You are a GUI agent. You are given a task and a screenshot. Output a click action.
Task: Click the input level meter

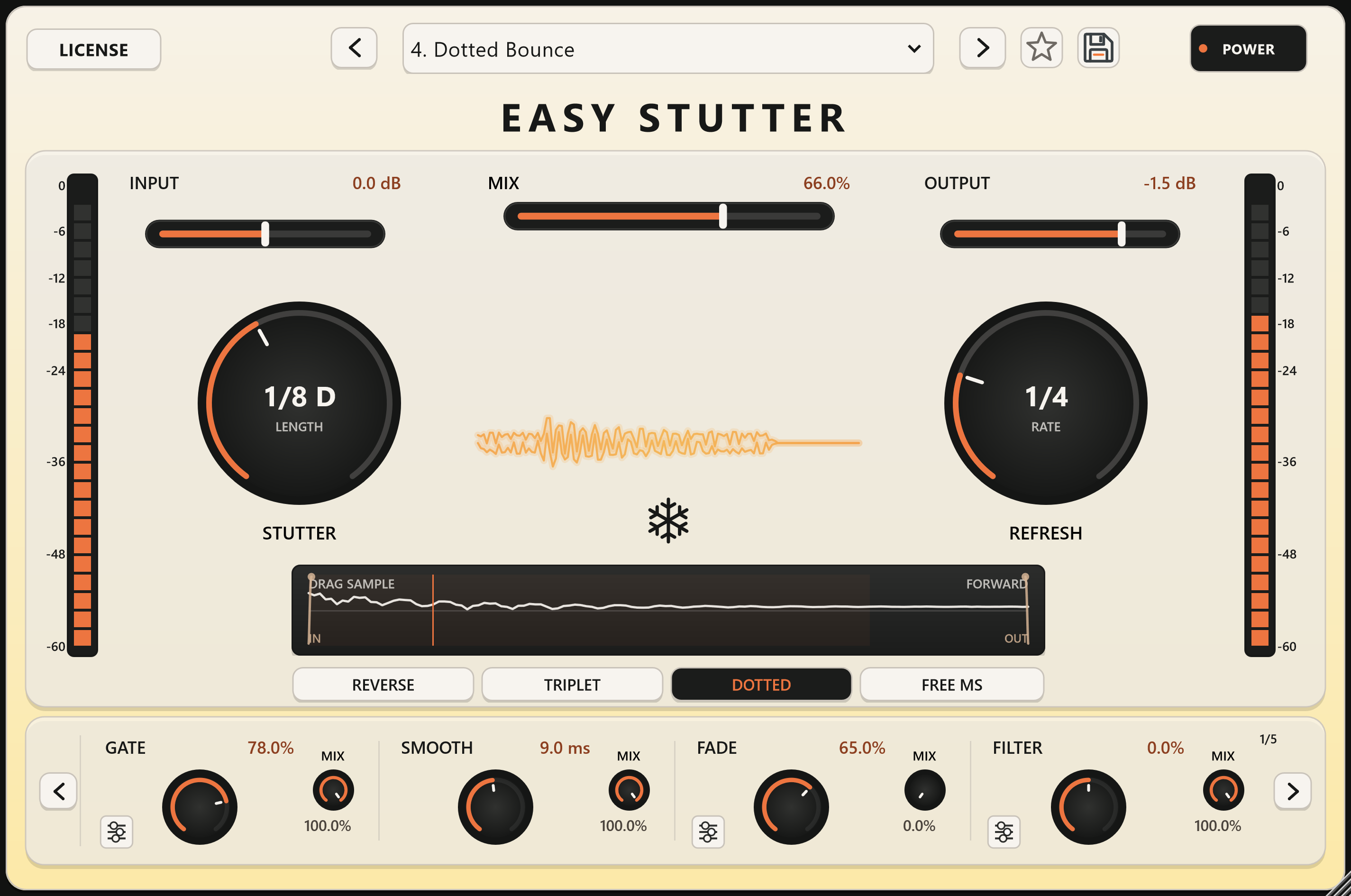click(x=82, y=415)
